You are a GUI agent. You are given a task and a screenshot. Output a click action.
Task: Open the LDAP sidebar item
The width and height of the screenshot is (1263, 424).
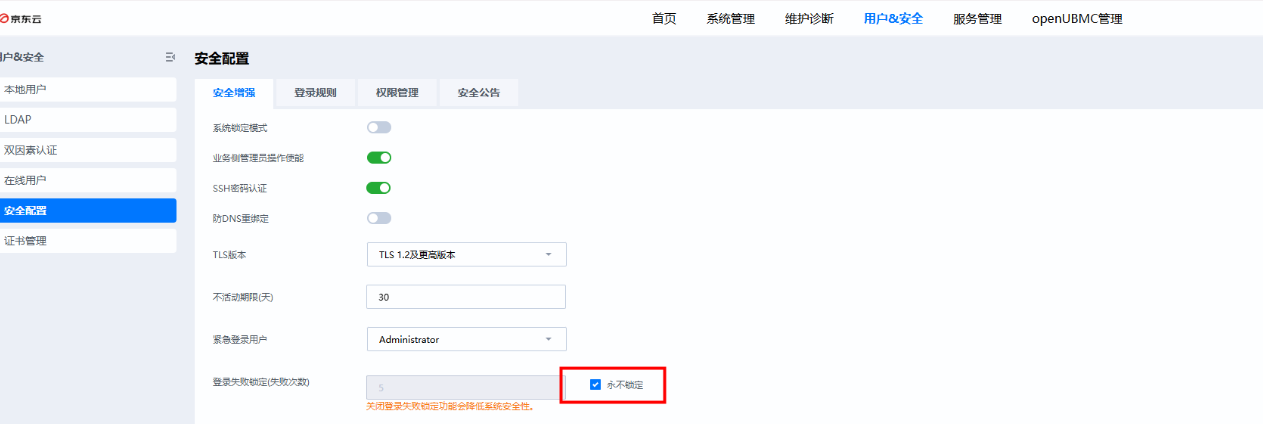point(88,120)
